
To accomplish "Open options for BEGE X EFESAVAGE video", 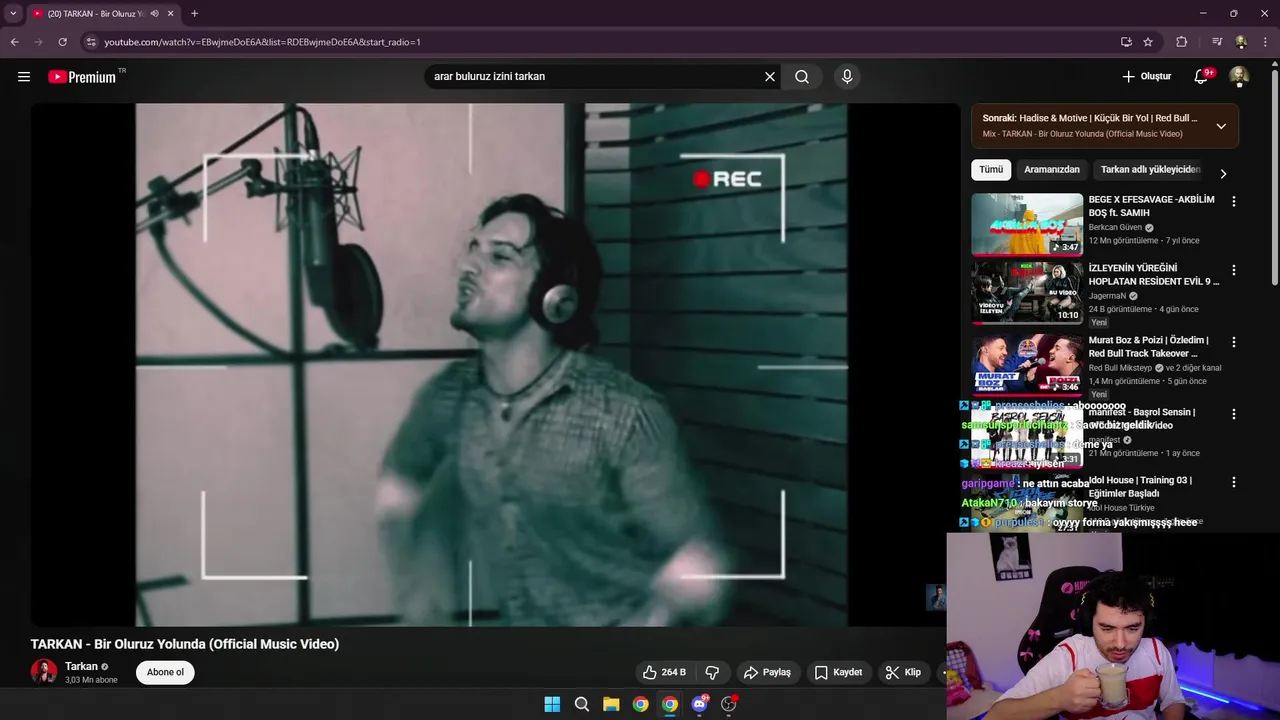I will point(1233,201).
